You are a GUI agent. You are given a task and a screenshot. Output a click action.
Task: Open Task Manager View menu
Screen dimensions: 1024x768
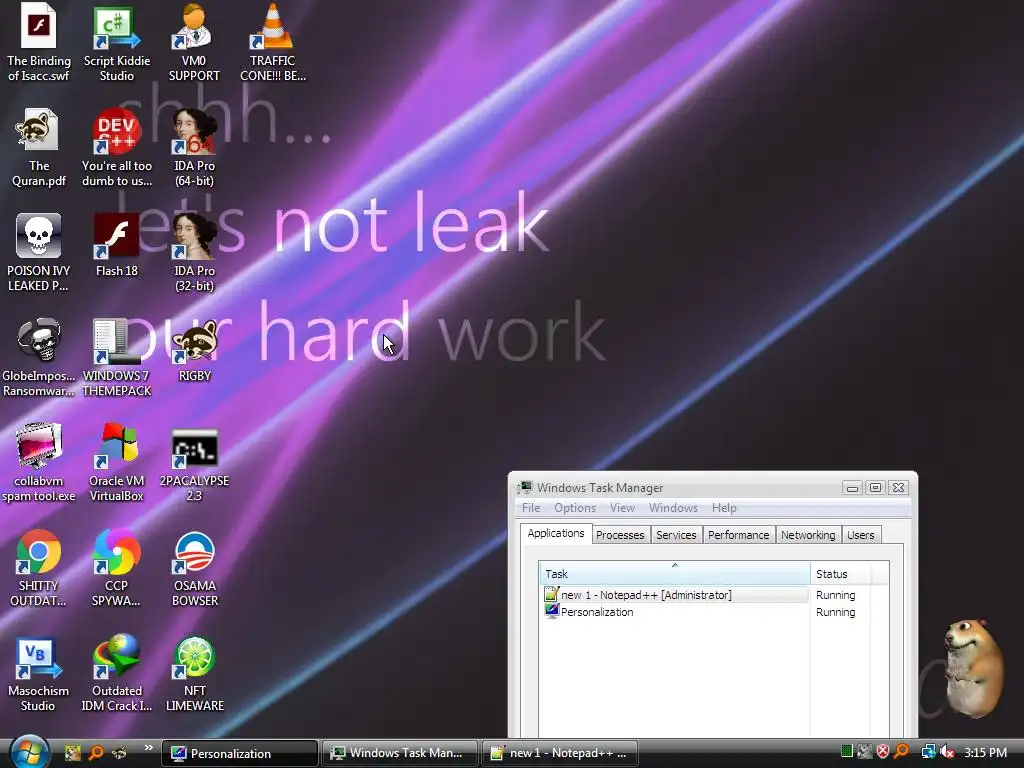point(622,507)
